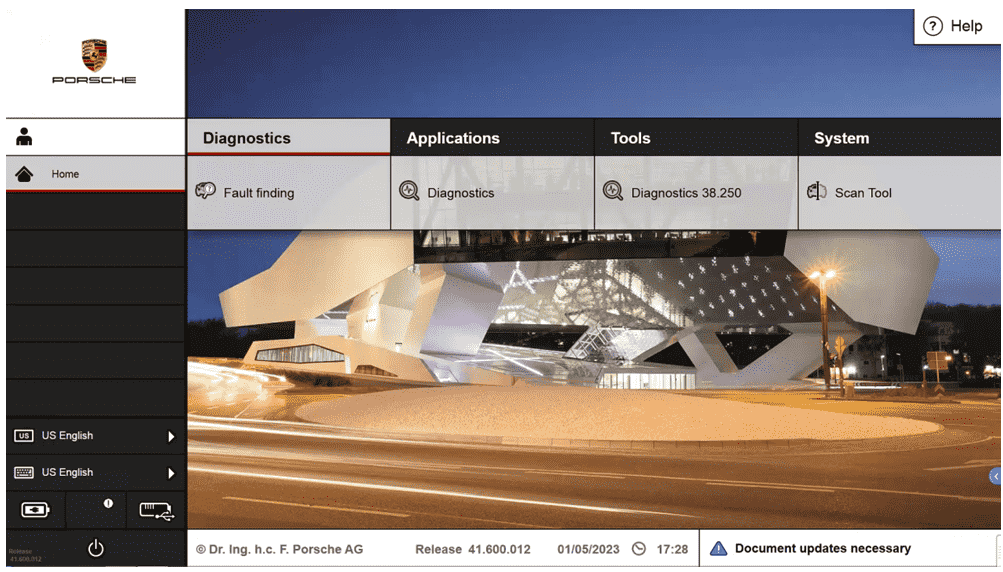Open the Fault finding tile

coord(288,193)
